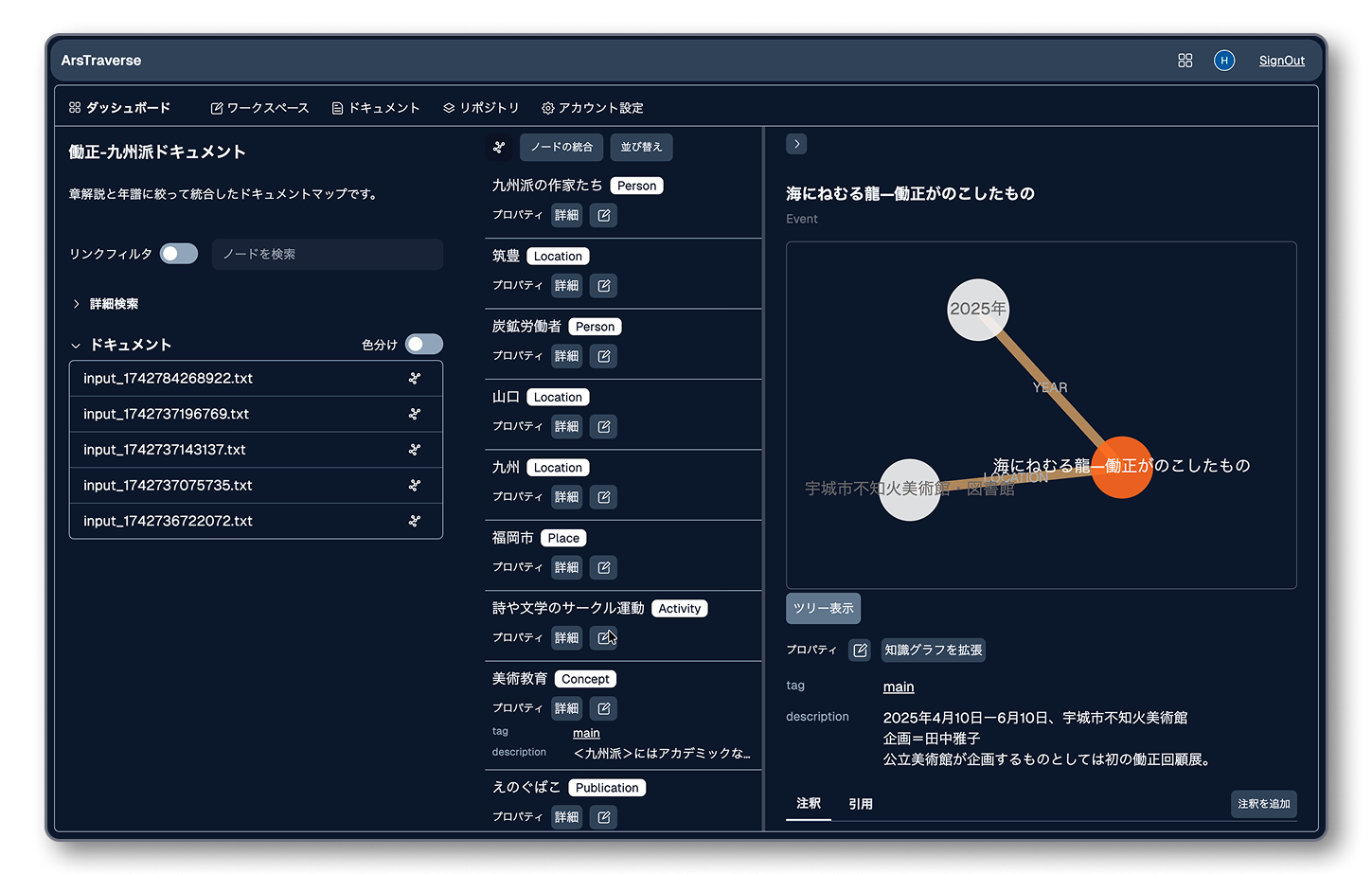The height and width of the screenshot is (874, 1372).
Task: Open the リポジトリ navigation item
Action: point(481,107)
